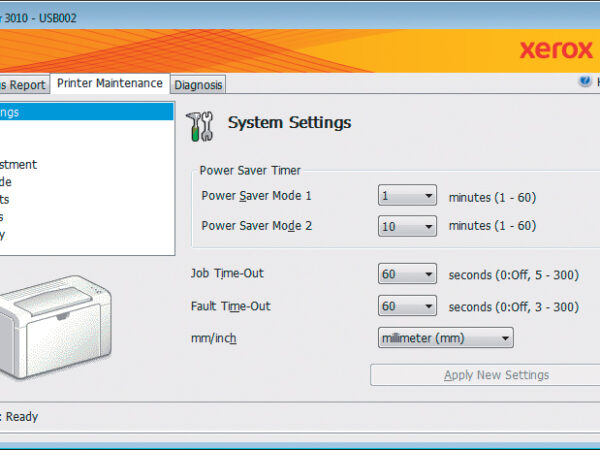The height and width of the screenshot is (450, 600).
Task: Click the Ready status text in status bar
Action: (21, 416)
